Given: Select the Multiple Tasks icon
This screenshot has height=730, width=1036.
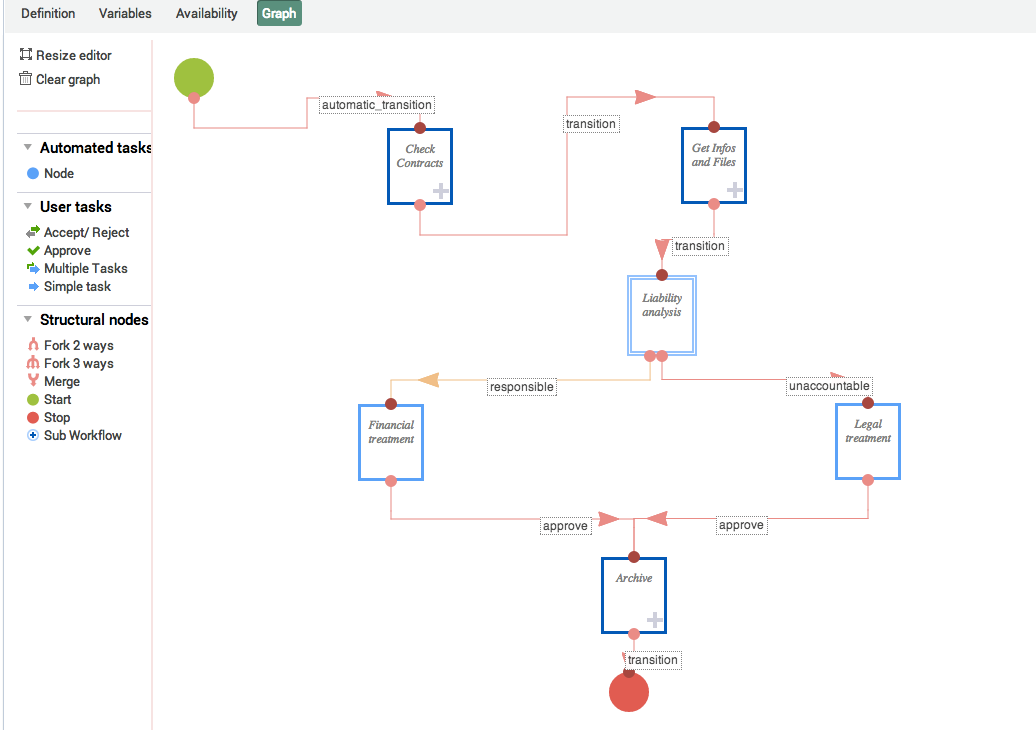Looking at the screenshot, I should click(33, 268).
